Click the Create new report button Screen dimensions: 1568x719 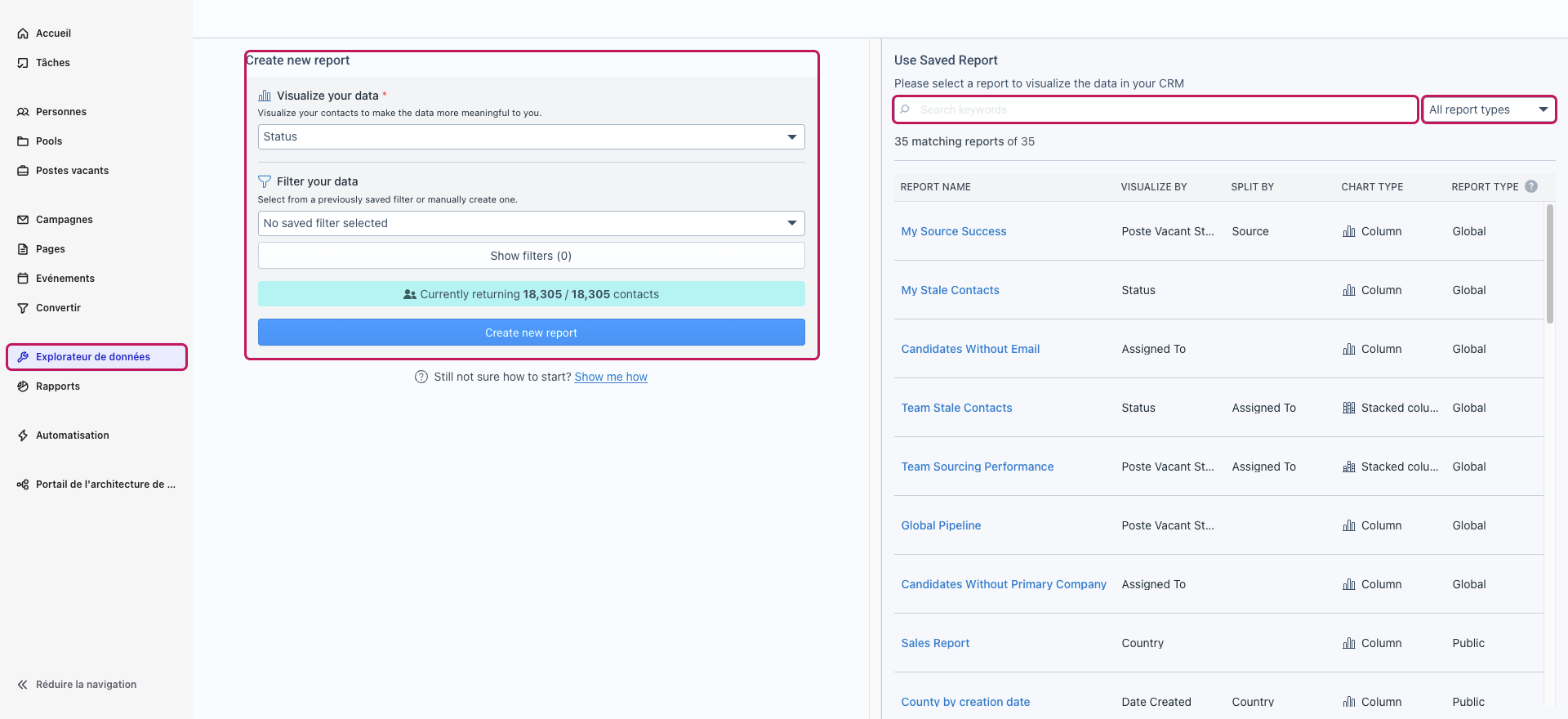click(531, 332)
